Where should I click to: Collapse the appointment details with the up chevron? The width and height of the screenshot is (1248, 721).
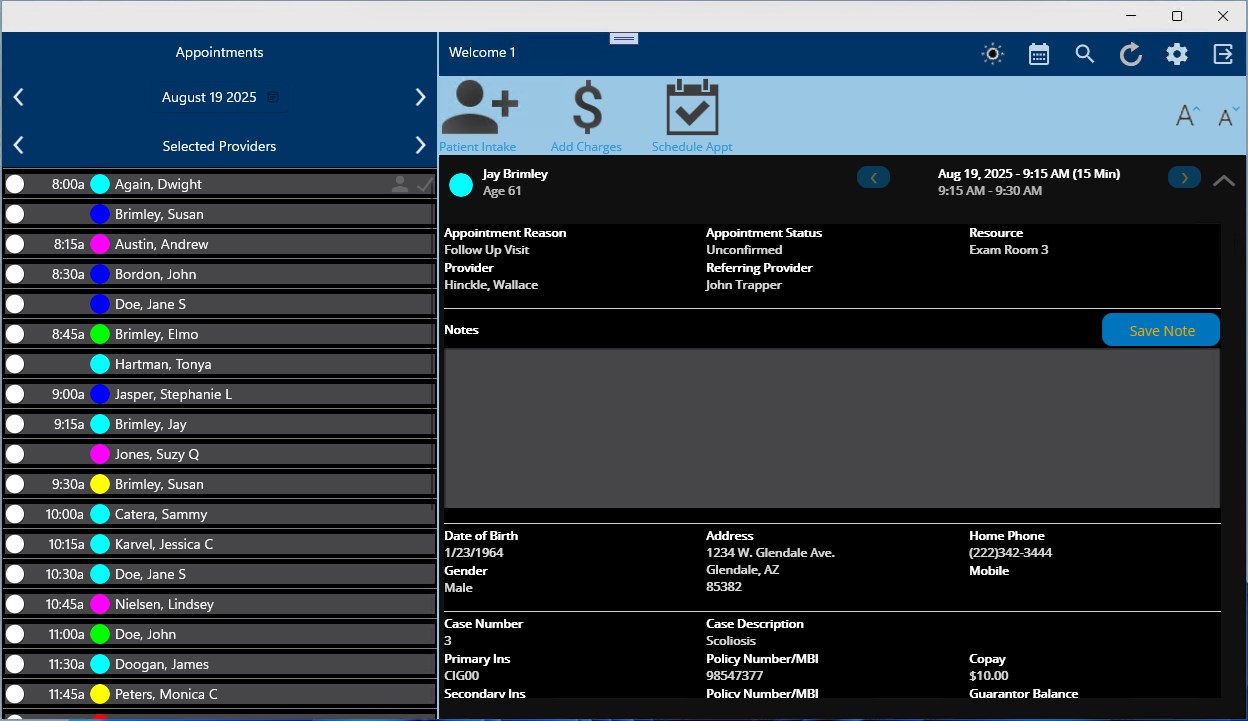click(x=1224, y=181)
